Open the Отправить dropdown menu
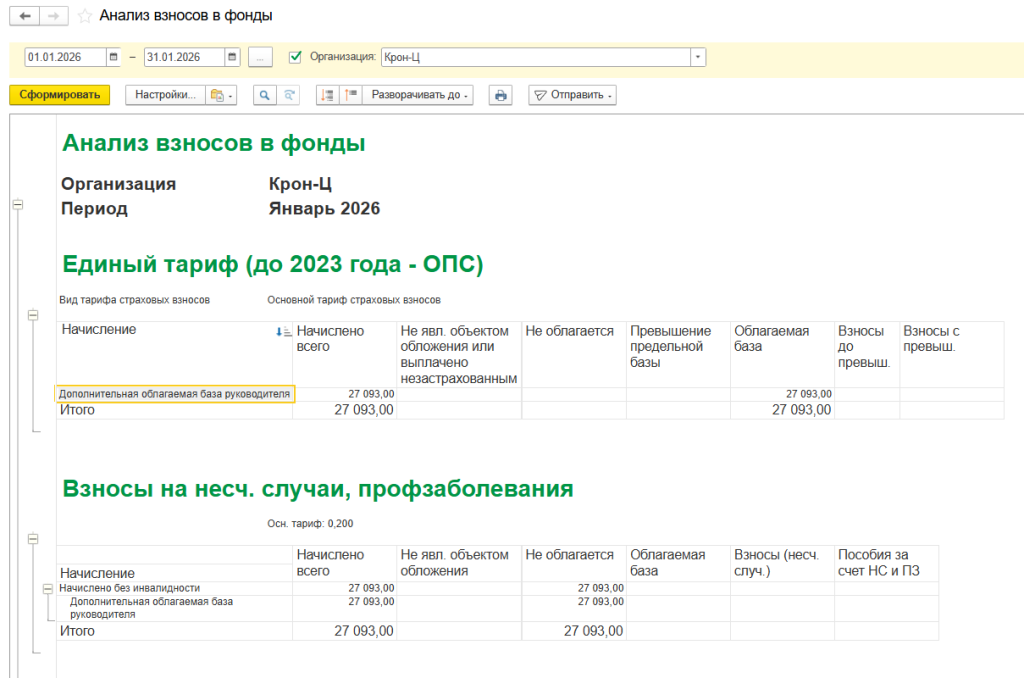Image resolution: width=1024 pixels, height=678 pixels. [x=572, y=95]
